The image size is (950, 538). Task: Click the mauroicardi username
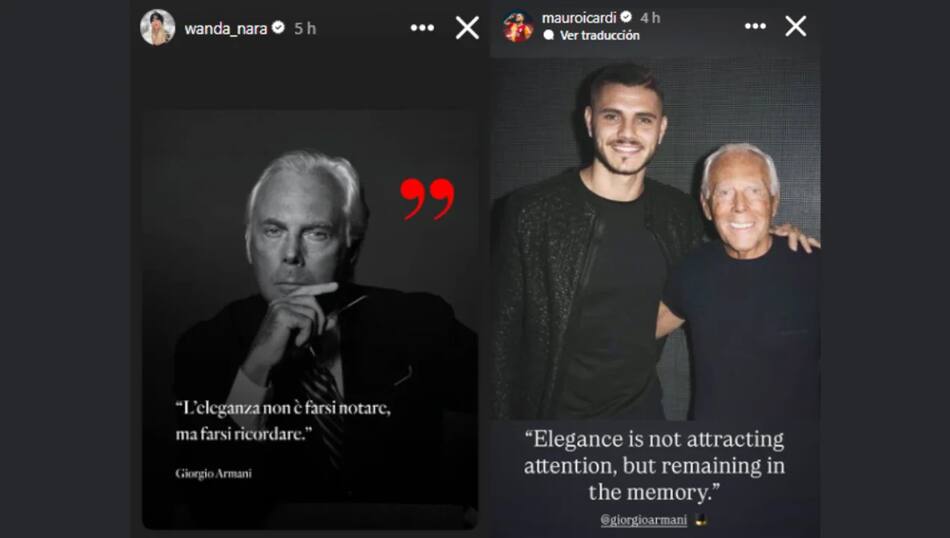tap(579, 18)
